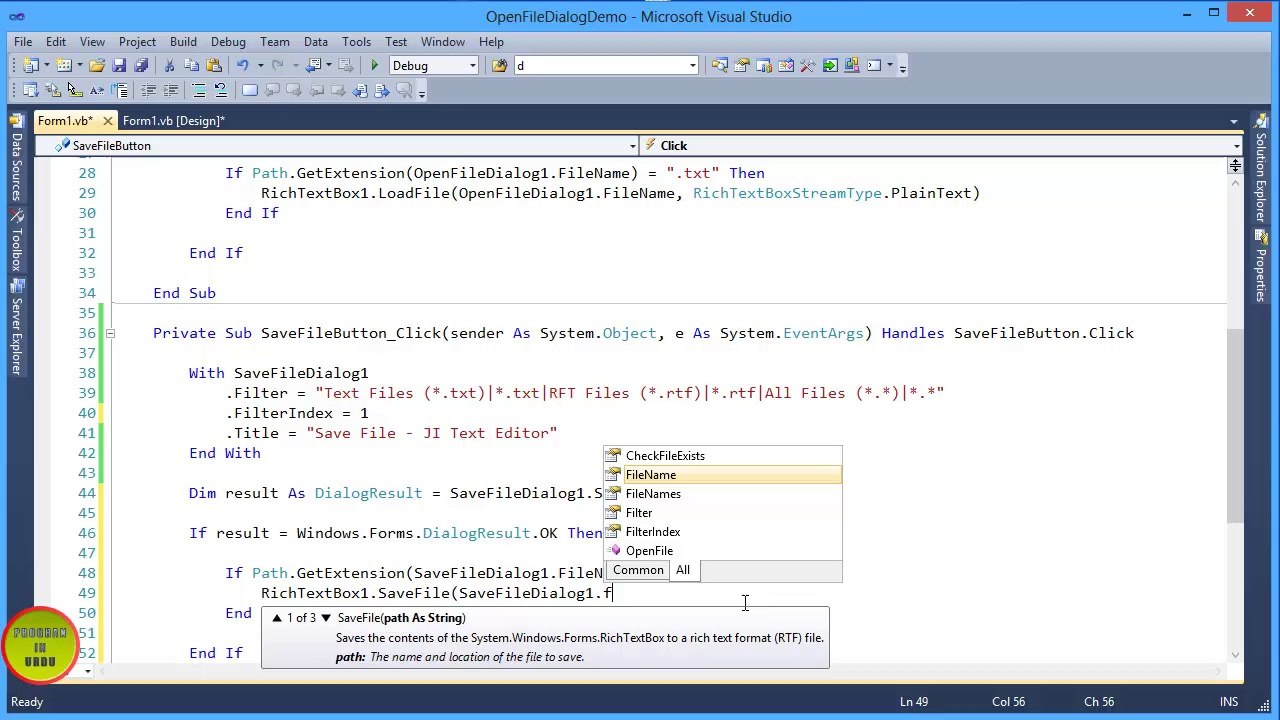
Task: Open the File menu
Action: pyautogui.click(x=23, y=42)
